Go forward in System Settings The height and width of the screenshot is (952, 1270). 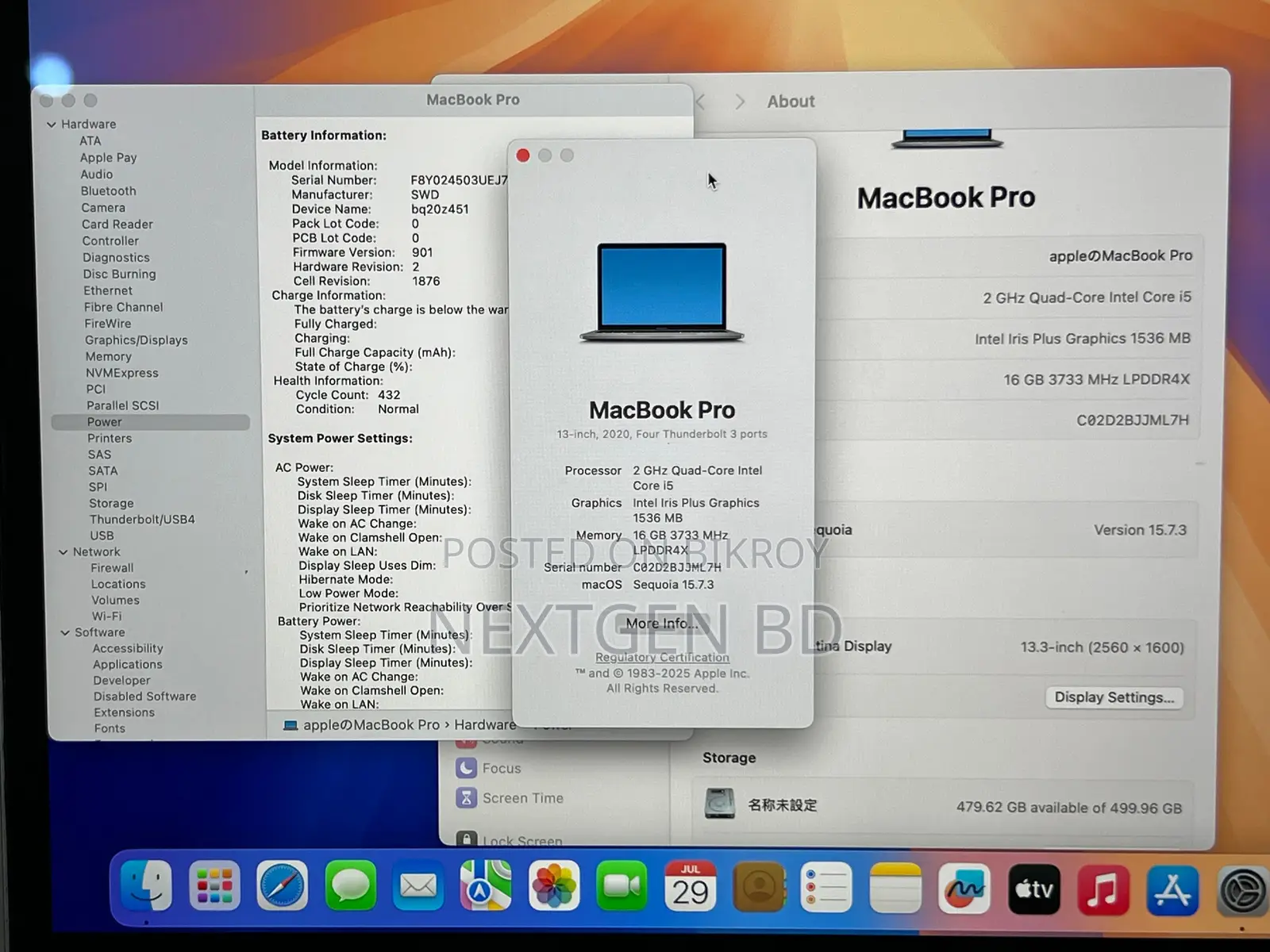pos(740,102)
